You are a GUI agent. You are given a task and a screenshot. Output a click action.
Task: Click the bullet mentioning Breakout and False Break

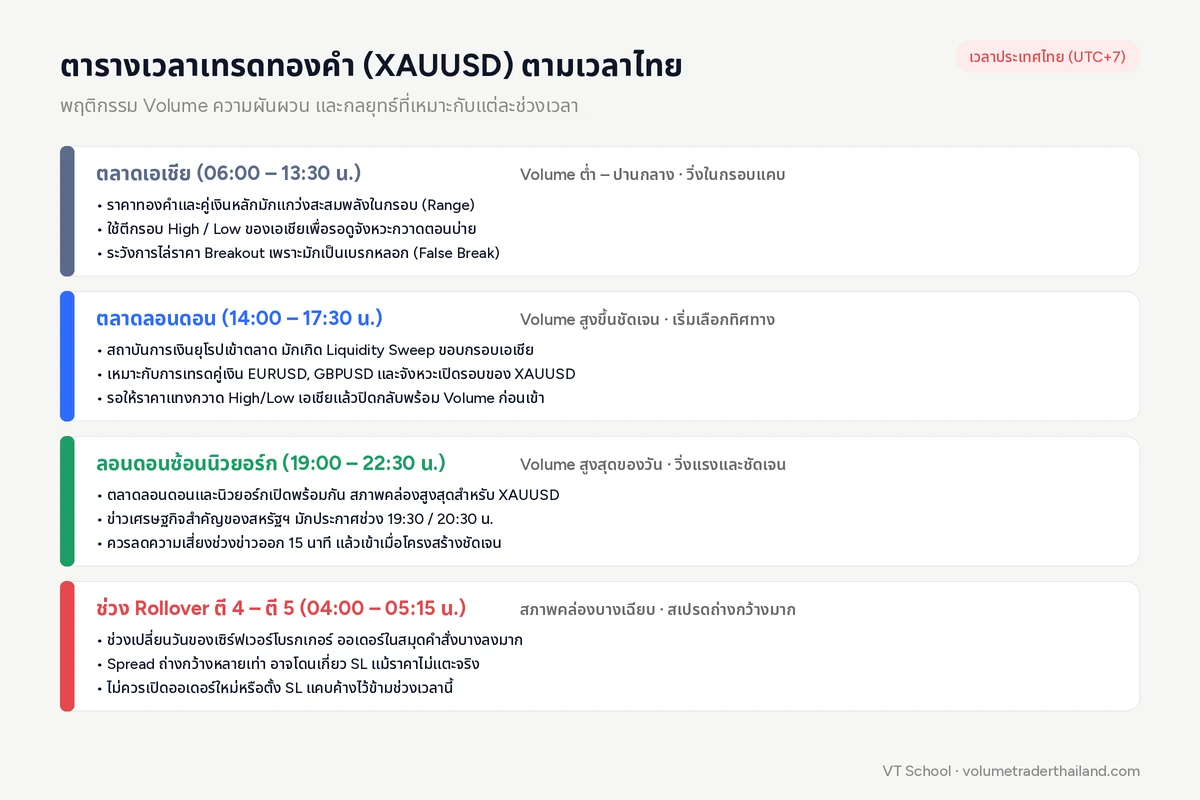[298, 253]
